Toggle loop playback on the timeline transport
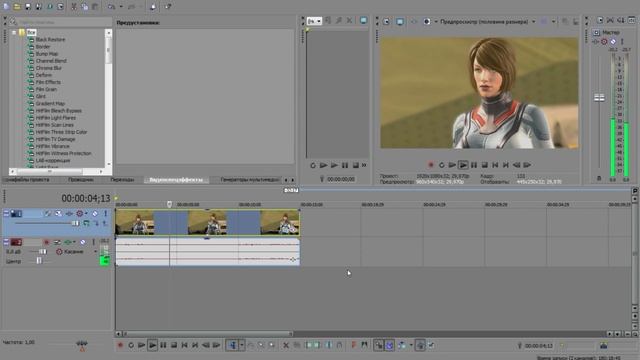 pos(131,345)
